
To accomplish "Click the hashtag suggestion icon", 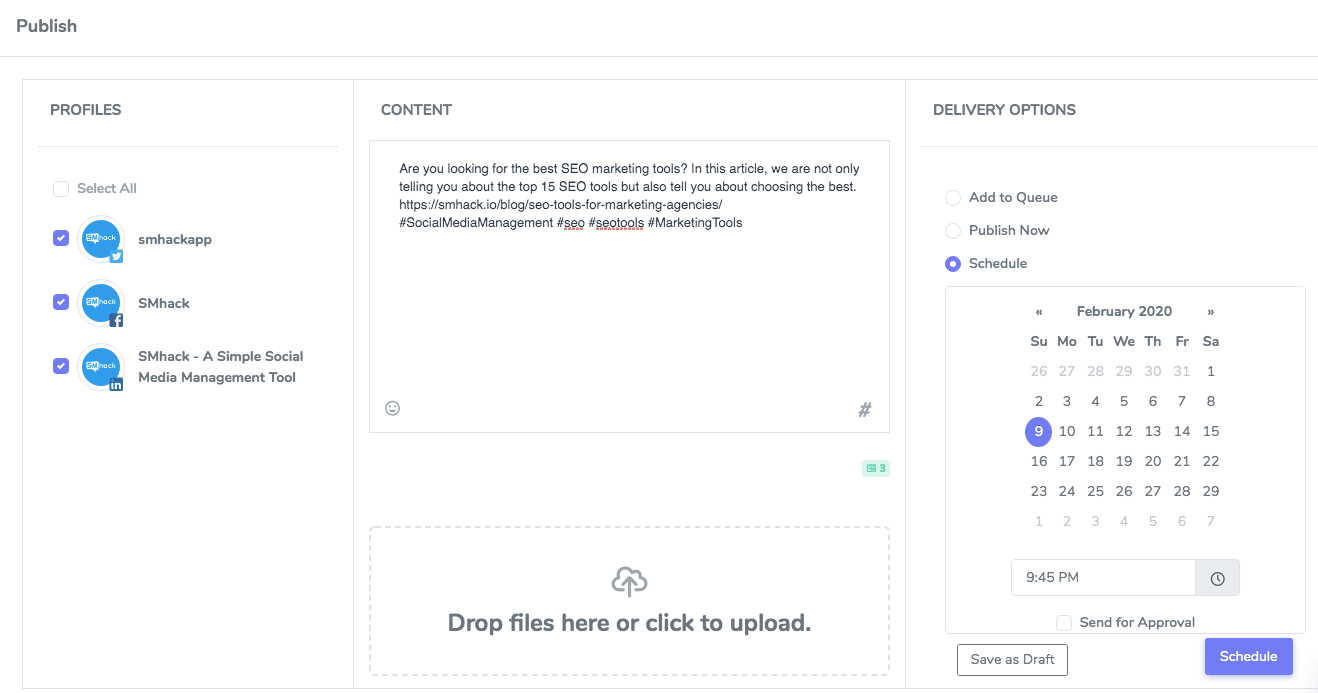I will click(x=865, y=409).
